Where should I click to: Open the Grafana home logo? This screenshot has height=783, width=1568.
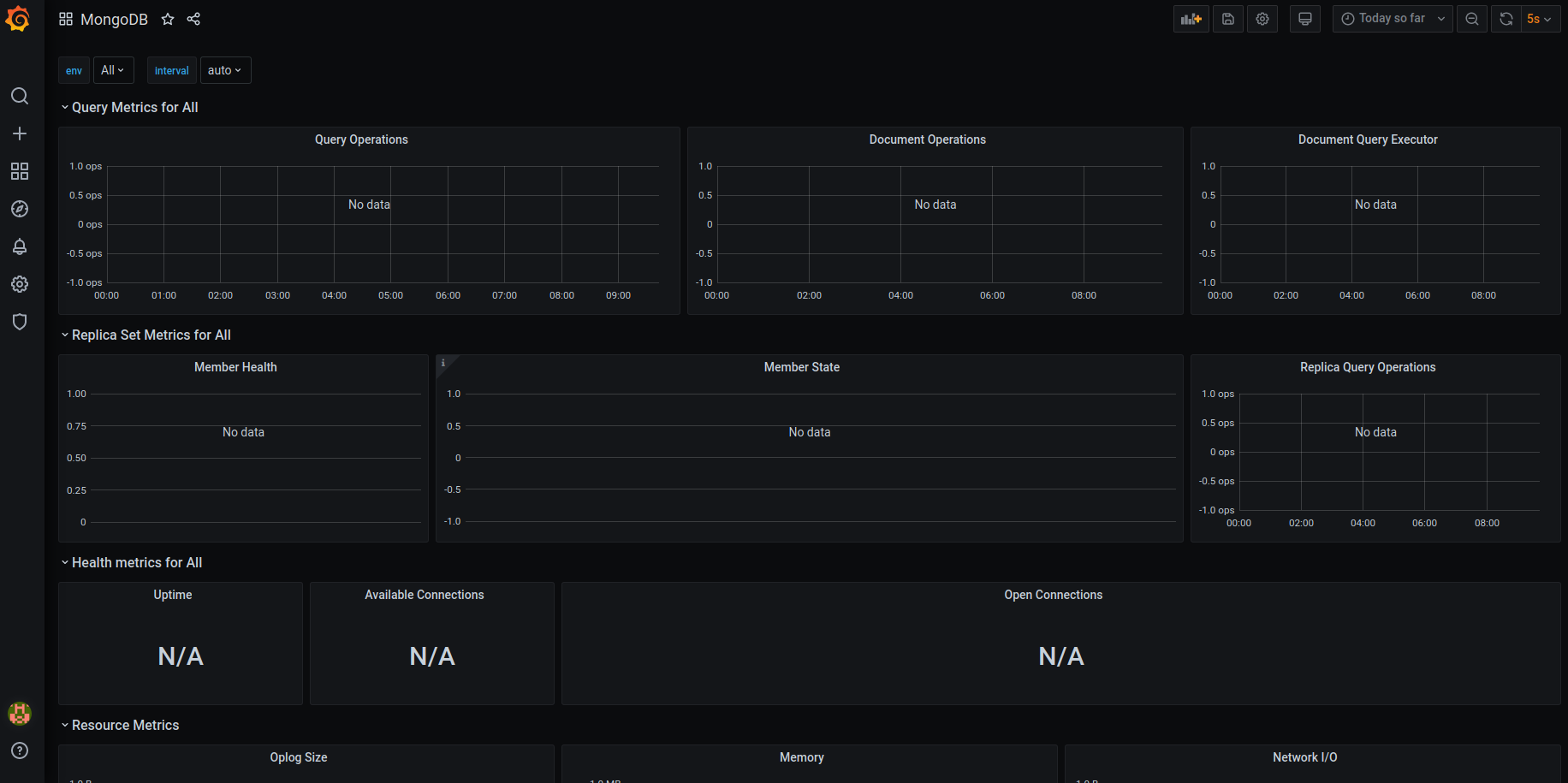point(18,19)
